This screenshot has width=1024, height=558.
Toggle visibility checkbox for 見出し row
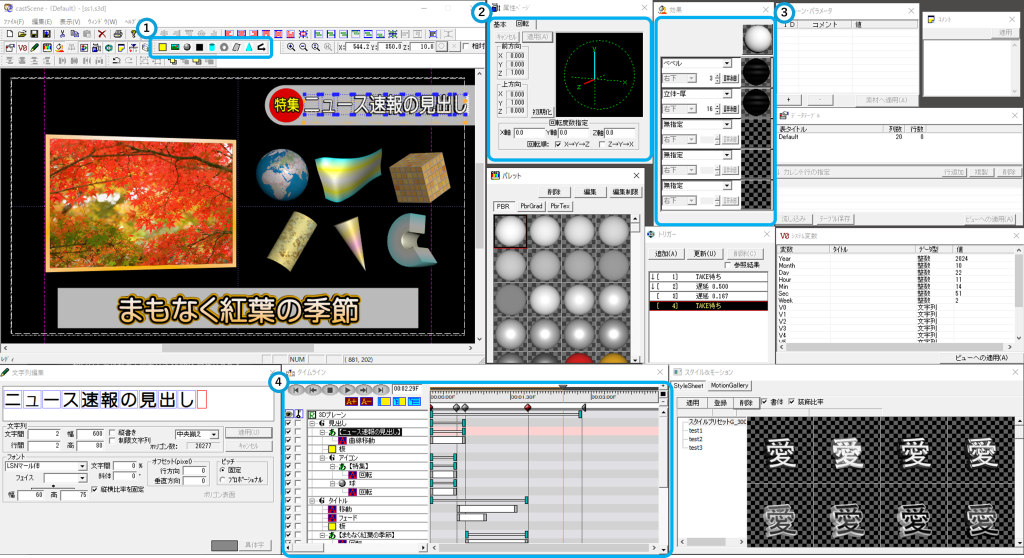pyautogui.click(x=288, y=423)
